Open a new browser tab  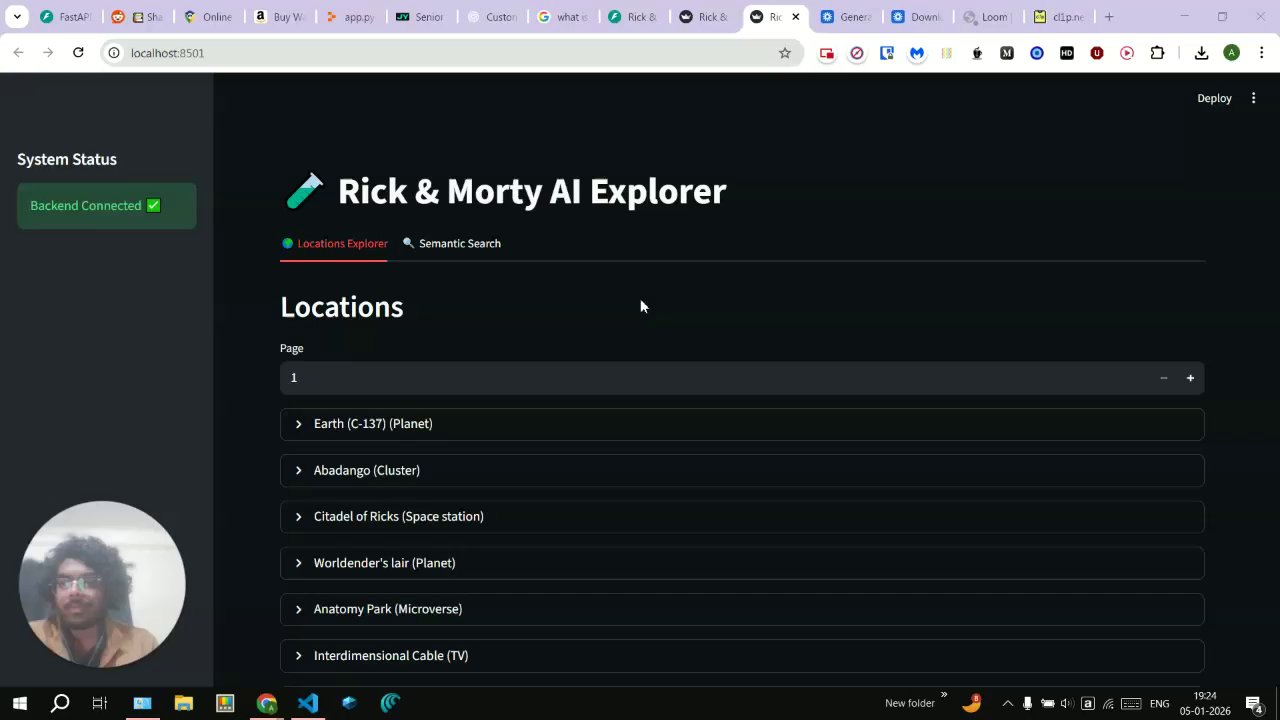[1109, 17]
